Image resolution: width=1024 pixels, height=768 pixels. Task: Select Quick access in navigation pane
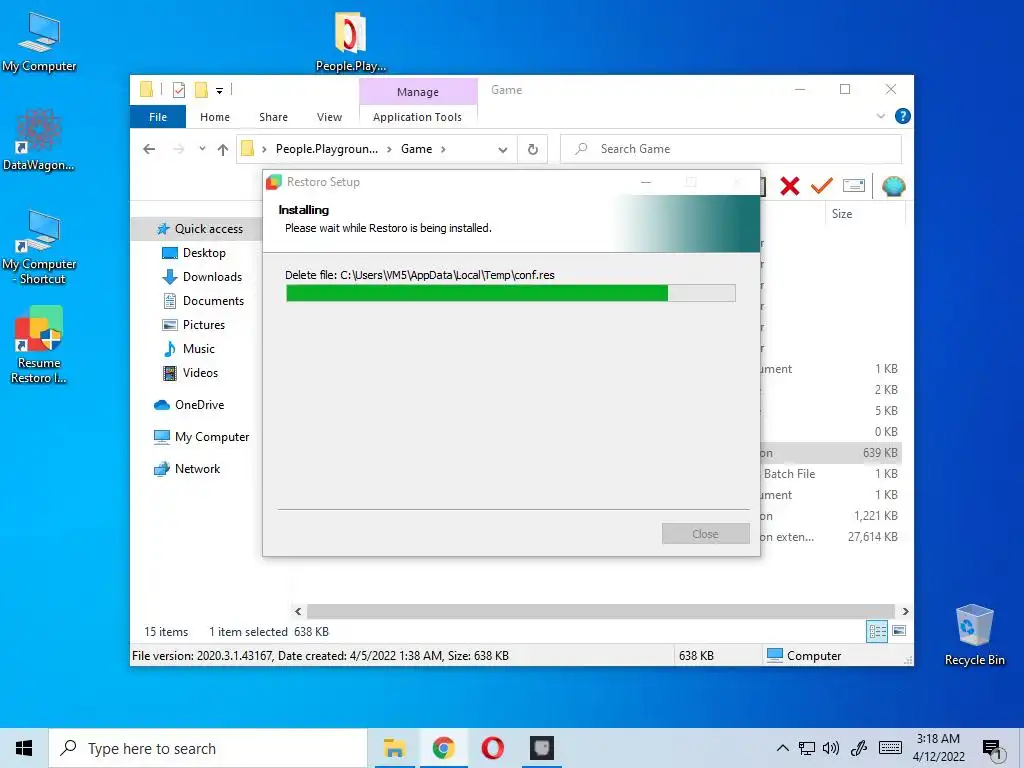(199, 229)
